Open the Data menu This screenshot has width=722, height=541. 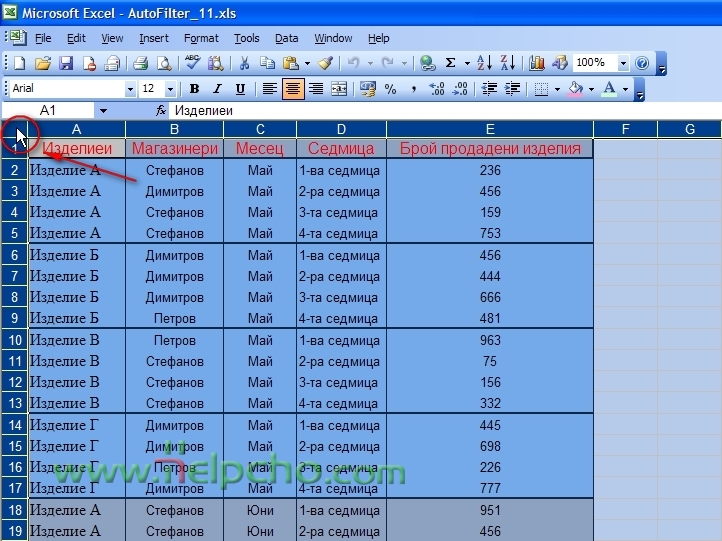(286, 38)
